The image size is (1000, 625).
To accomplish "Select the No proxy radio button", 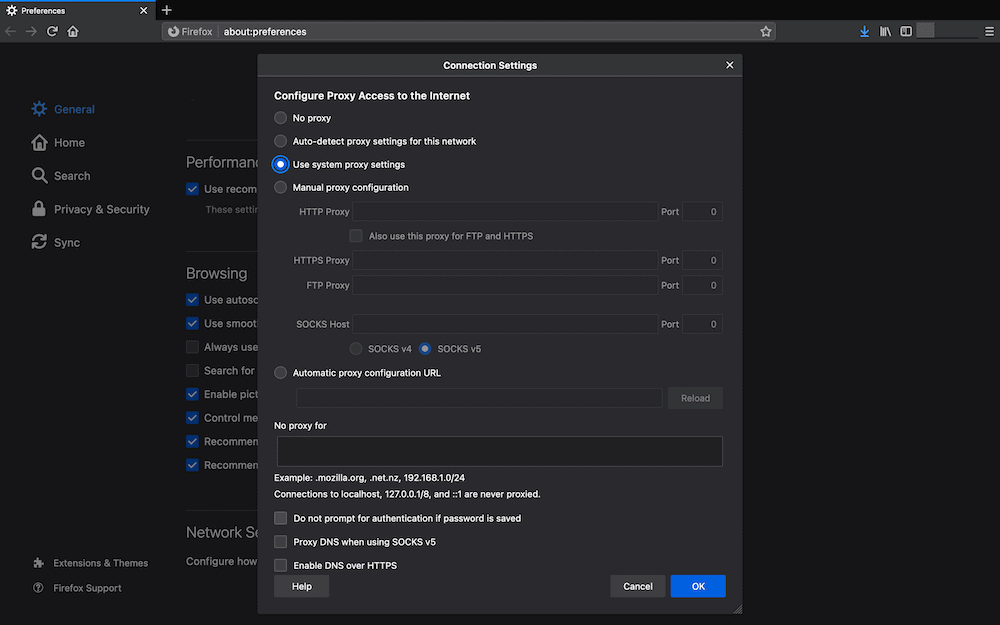I will tap(280, 117).
